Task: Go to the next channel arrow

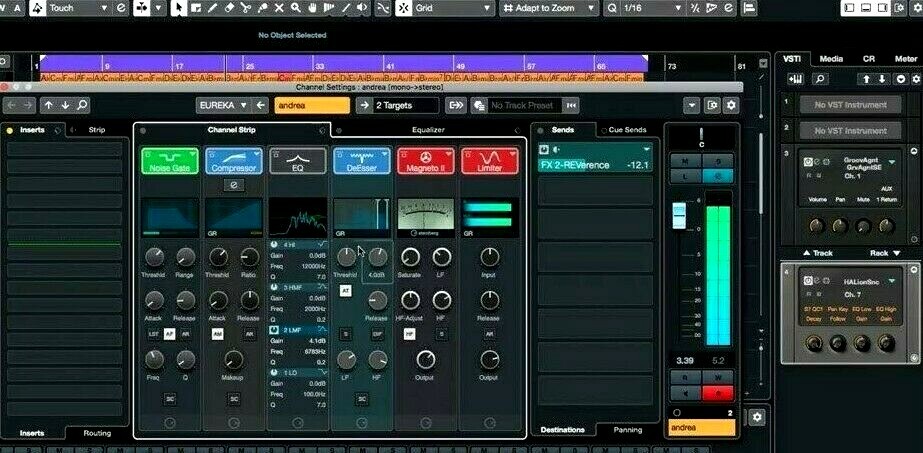Action: coord(65,105)
